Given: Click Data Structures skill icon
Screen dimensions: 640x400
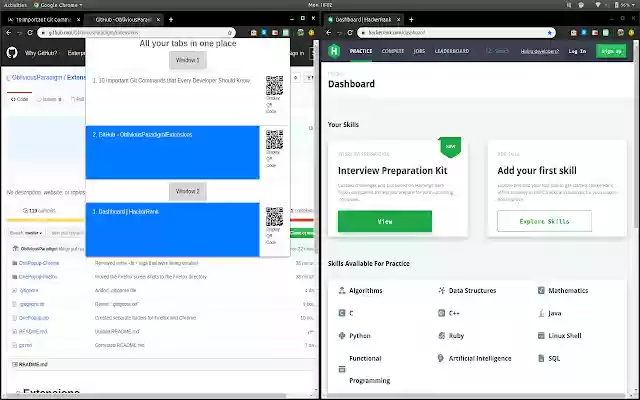Looking at the screenshot, I should pos(441,290).
